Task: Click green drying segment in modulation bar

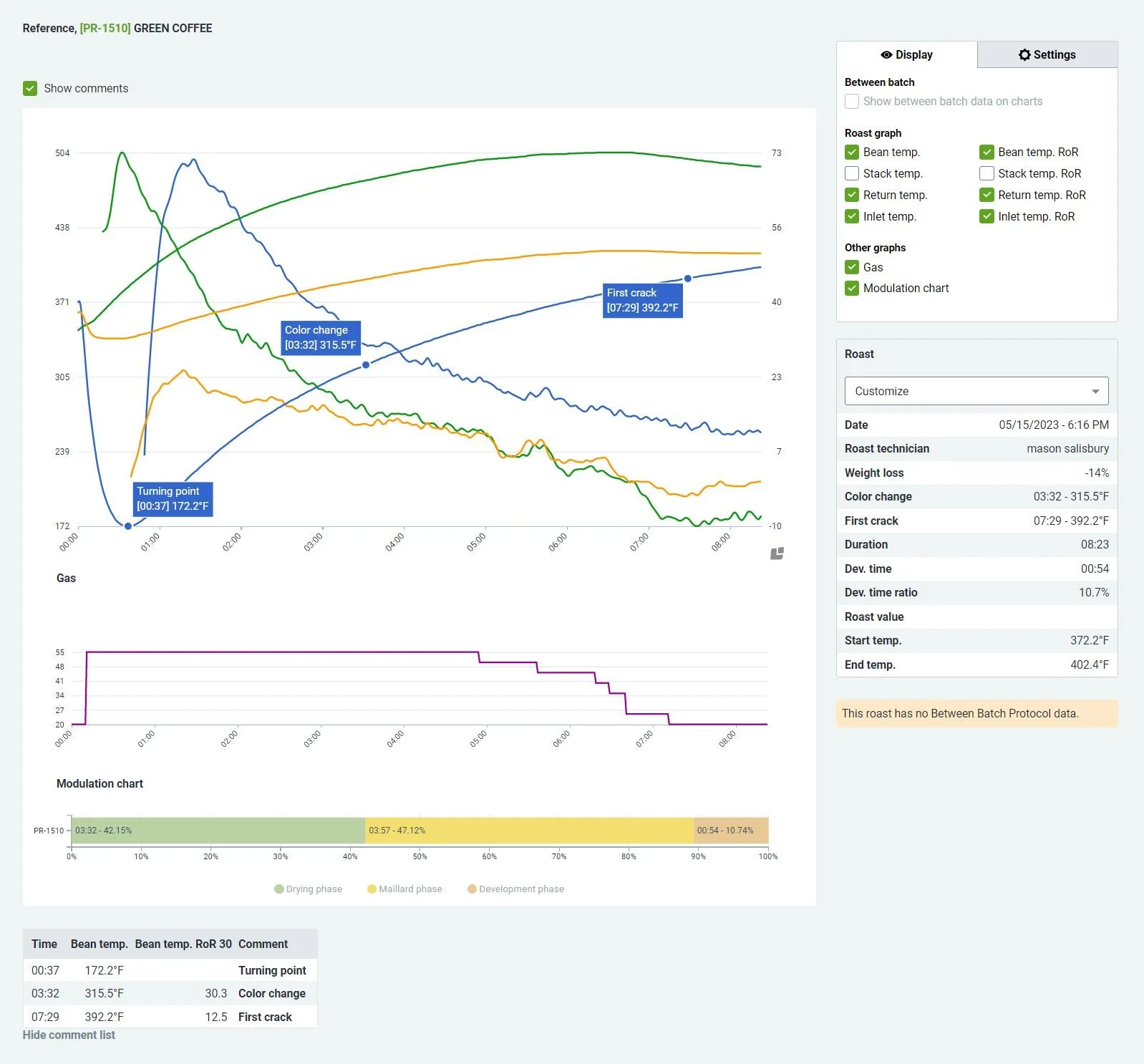Action: [x=218, y=831]
